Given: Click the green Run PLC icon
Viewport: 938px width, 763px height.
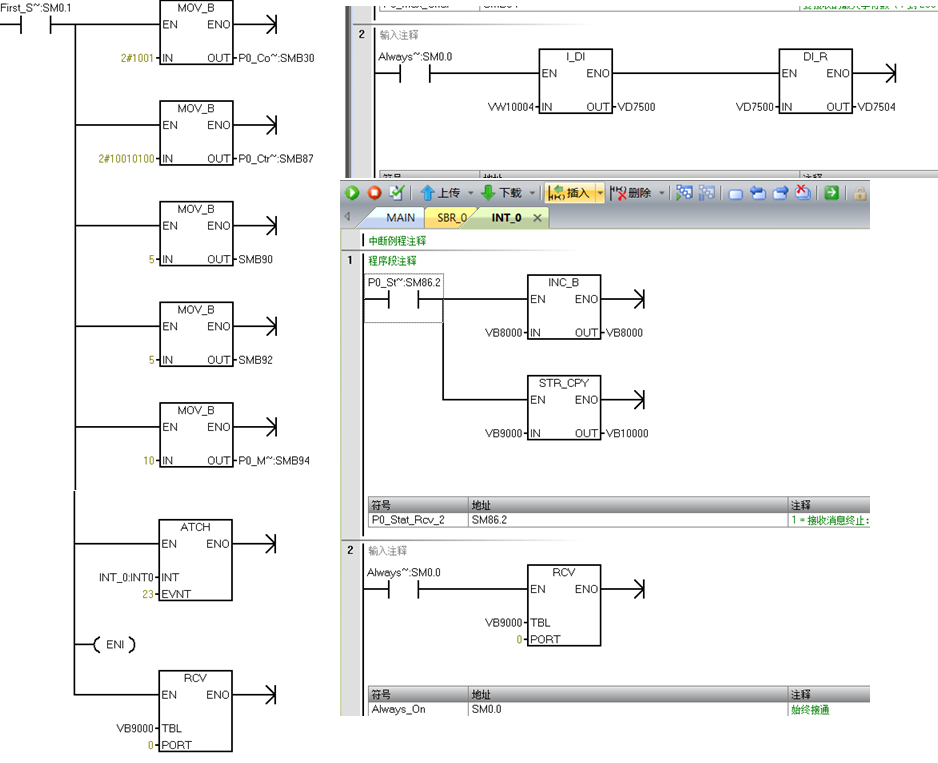Looking at the screenshot, I should click(352, 193).
